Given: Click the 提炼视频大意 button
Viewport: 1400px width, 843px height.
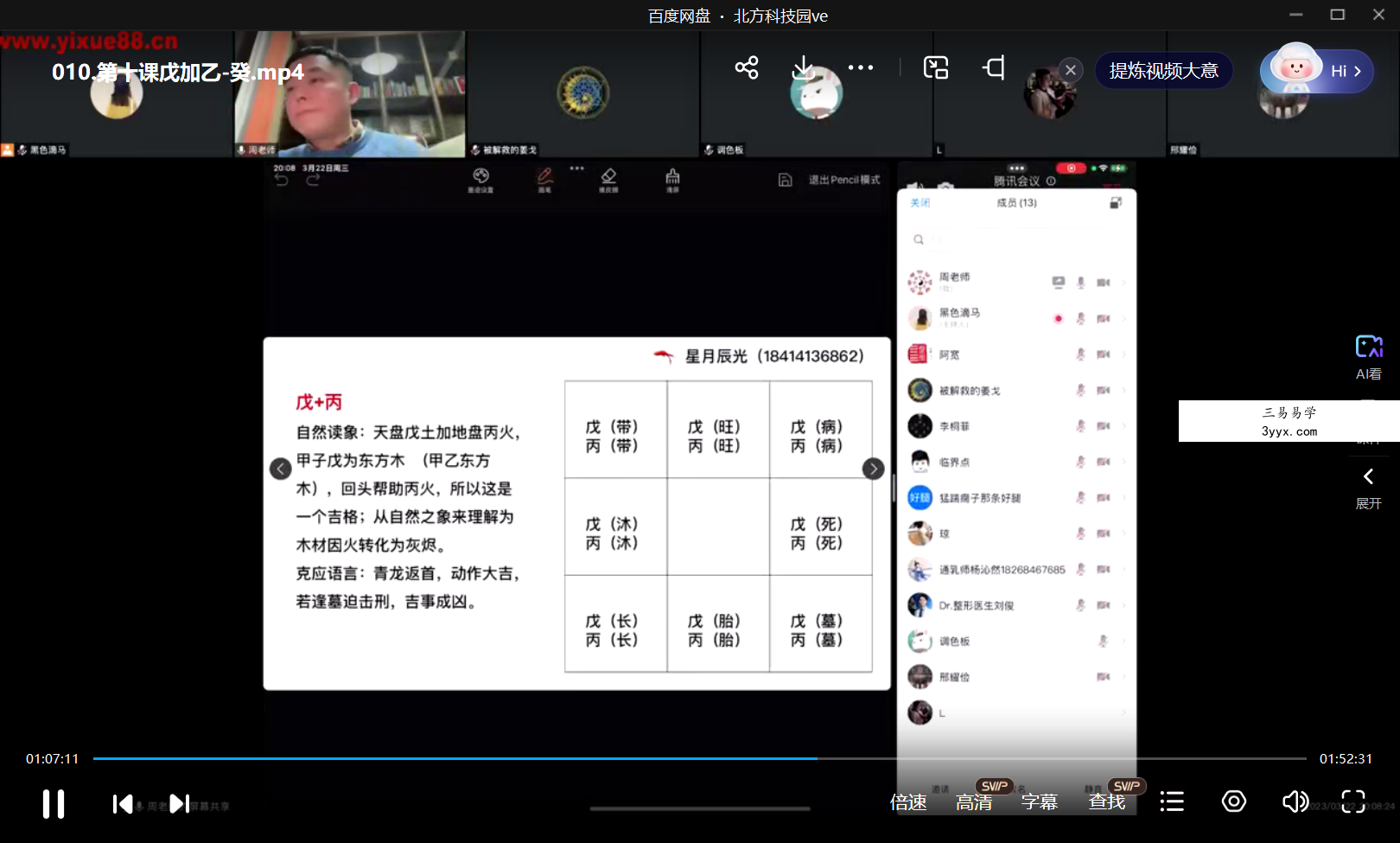Looking at the screenshot, I should tap(1163, 71).
